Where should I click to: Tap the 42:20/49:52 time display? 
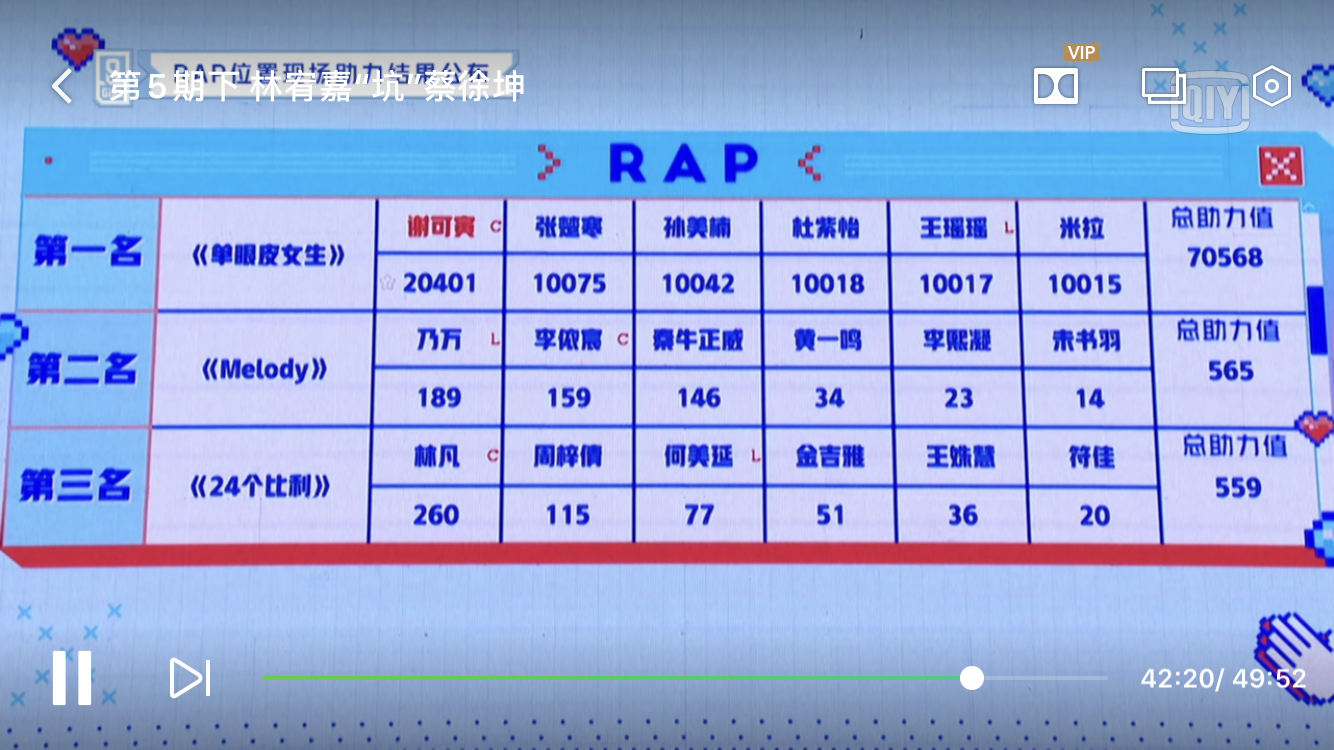(x=1223, y=679)
